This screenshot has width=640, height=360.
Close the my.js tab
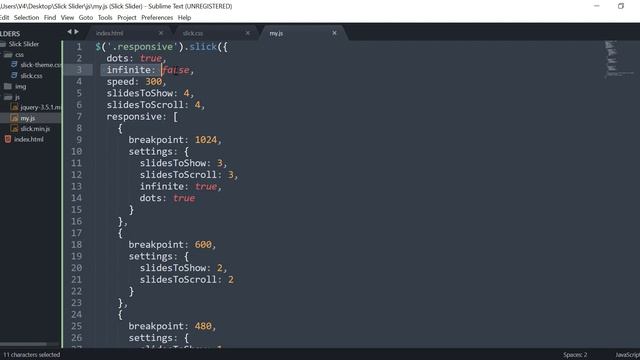(334, 33)
